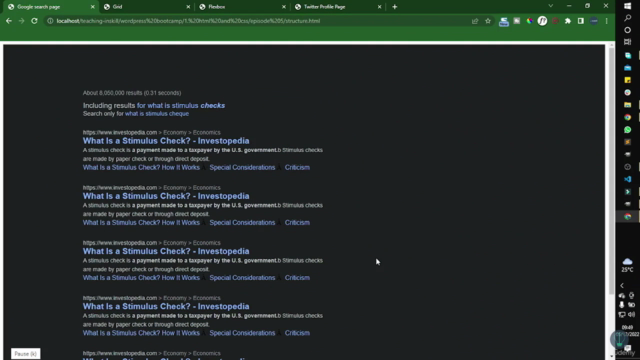Open WhatsApp from the taskbar
This screenshot has height=360, width=640.
[x=627, y=130]
